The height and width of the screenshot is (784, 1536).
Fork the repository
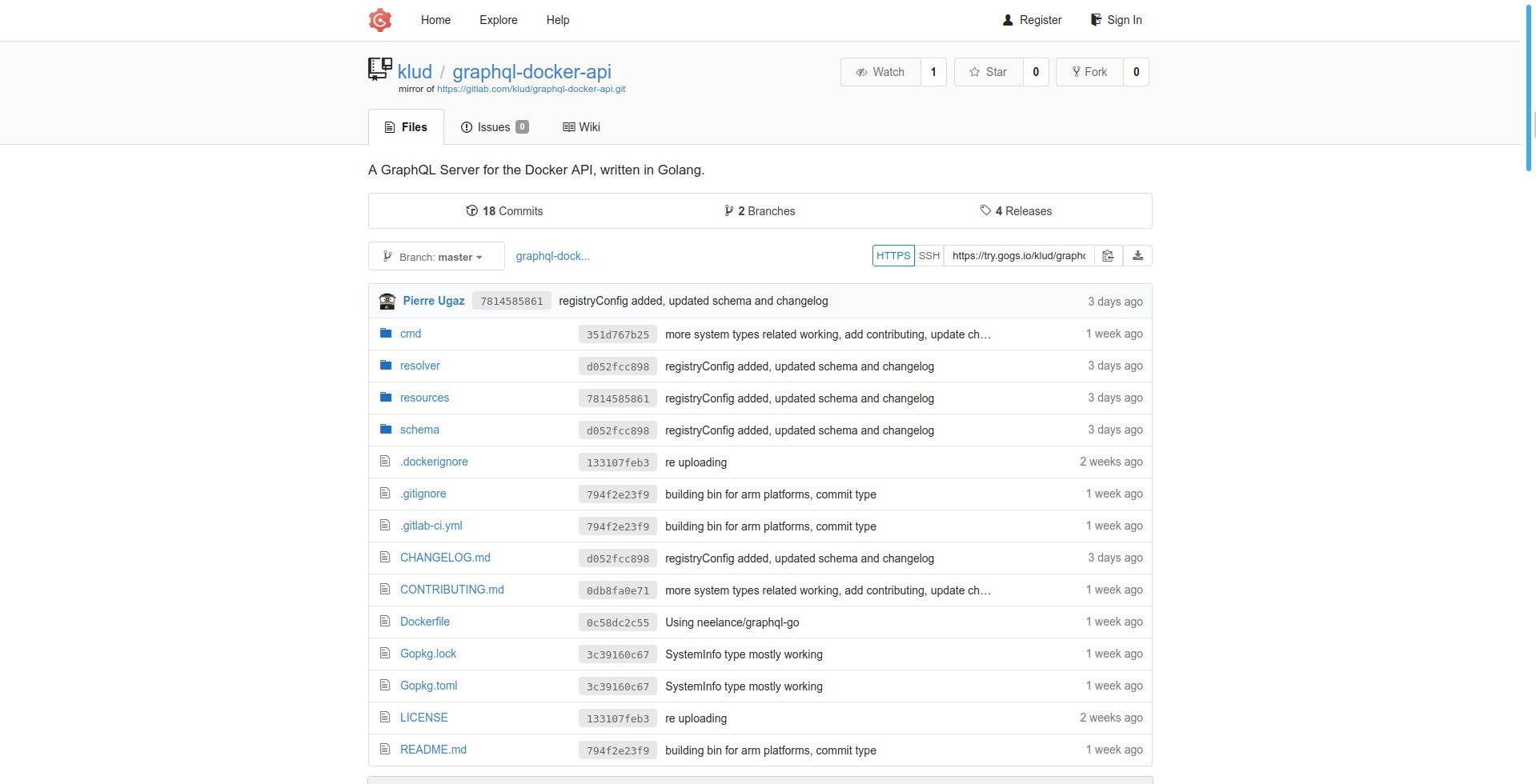1089,72
